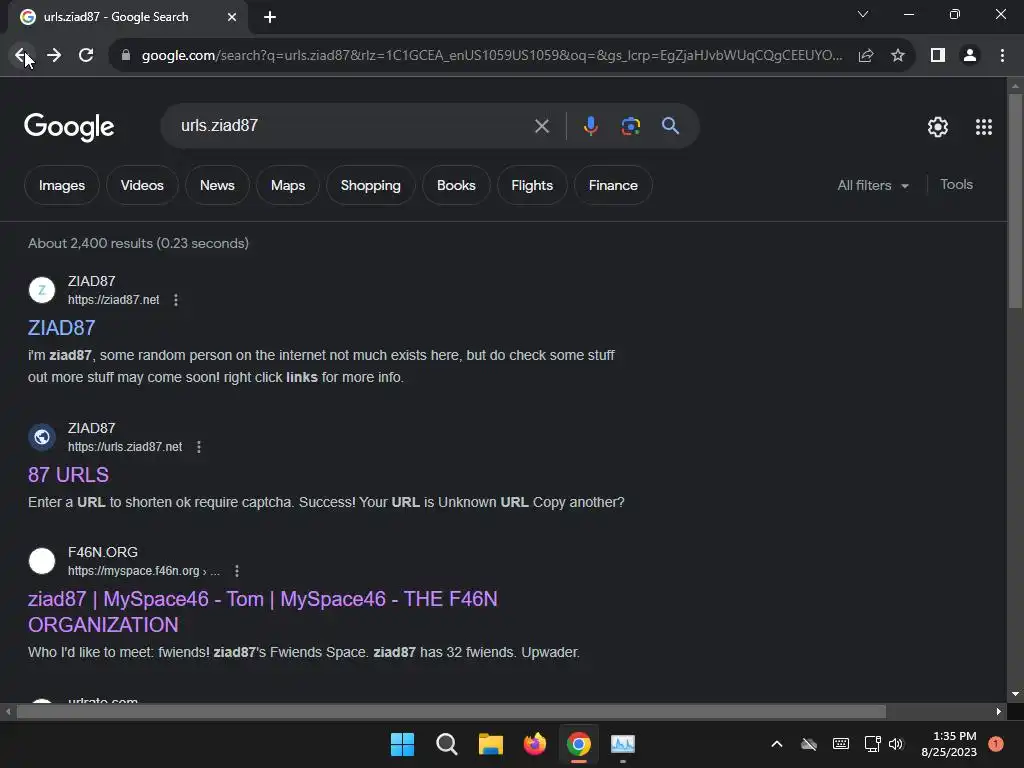Open volume control in system tray
Image resolution: width=1024 pixels, height=768 pixels.
point(896,744)
